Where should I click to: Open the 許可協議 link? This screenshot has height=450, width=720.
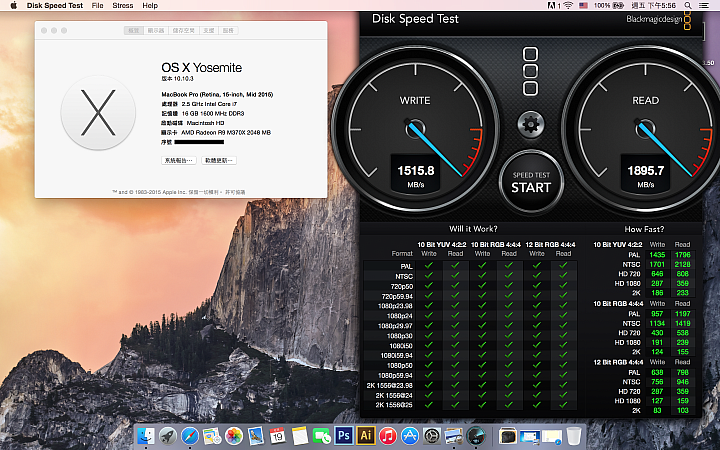235,192
